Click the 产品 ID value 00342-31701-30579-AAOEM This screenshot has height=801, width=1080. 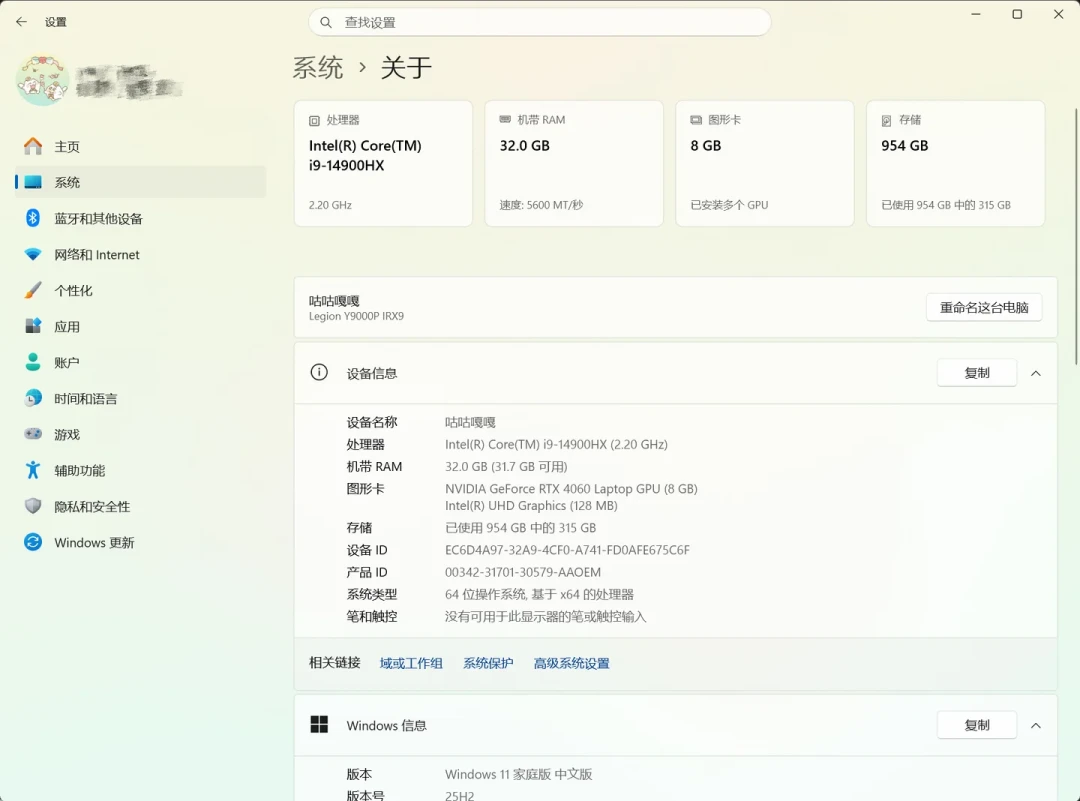pyautogui.click(x=523, y=572)
